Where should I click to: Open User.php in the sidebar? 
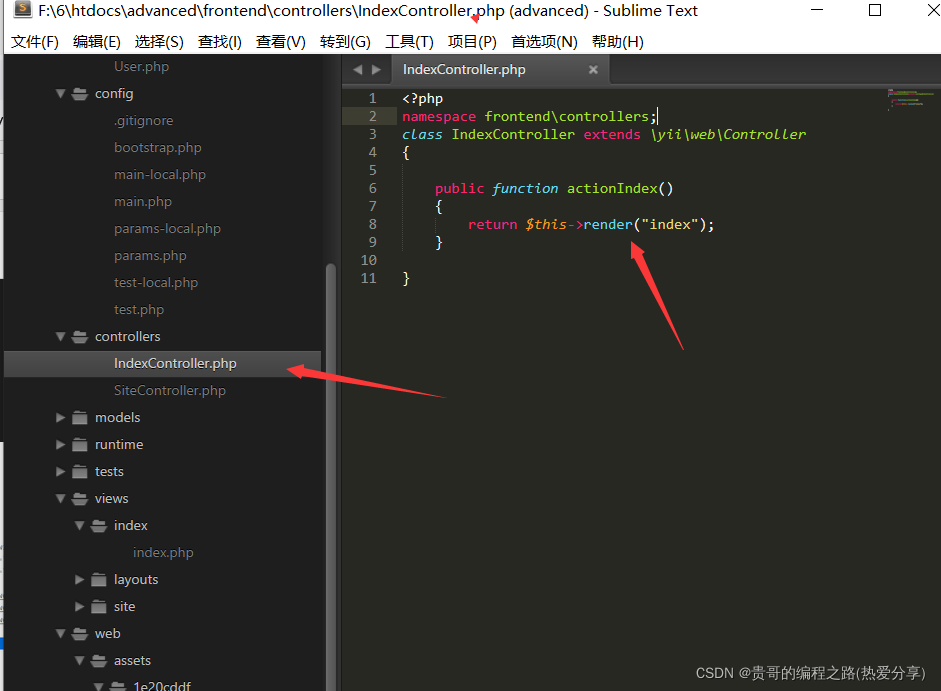tap(142, 67)
